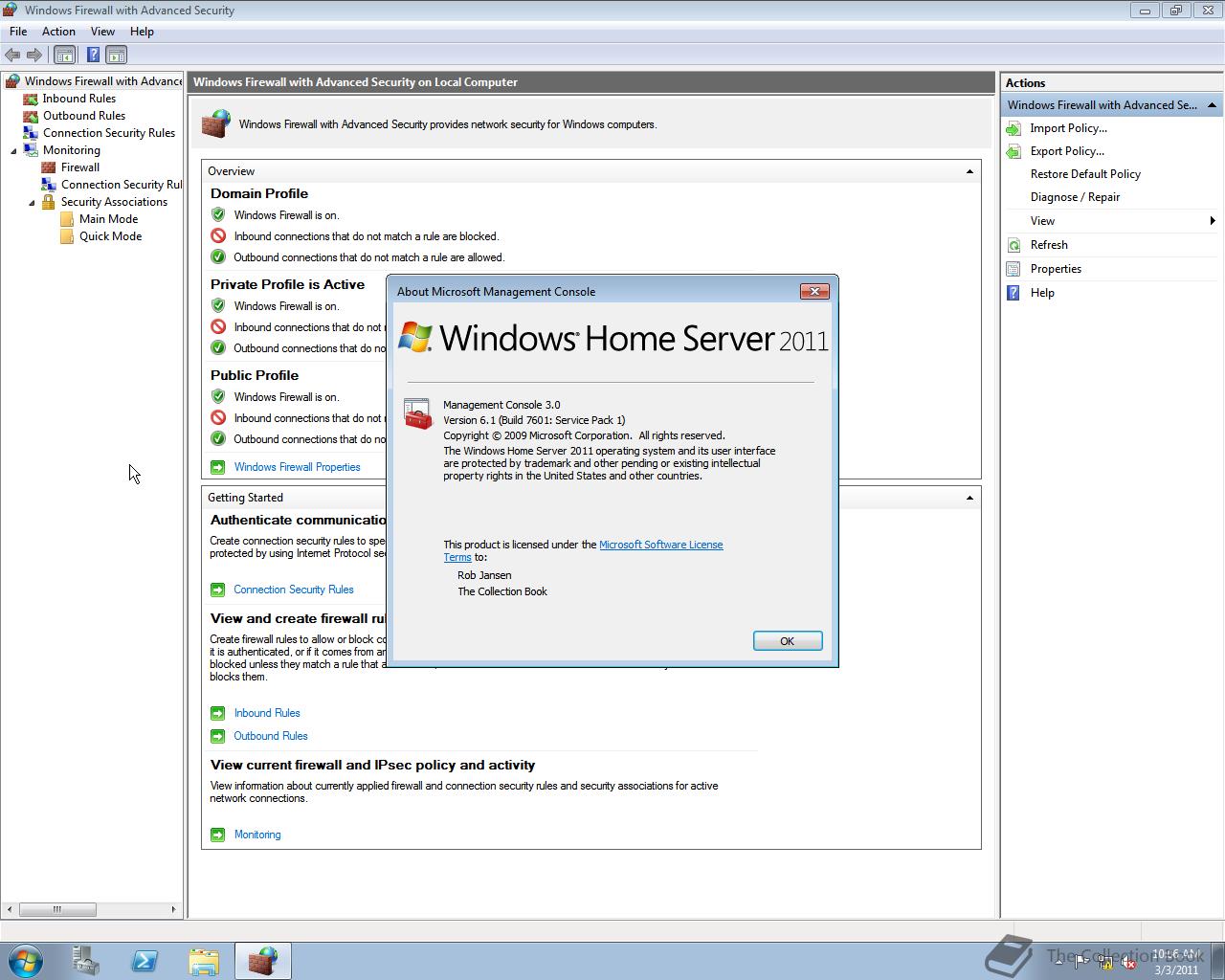This screenshot has width=1225, height=980.
Task: Click the blue Help toolbar icon
Action: [93, 56]
